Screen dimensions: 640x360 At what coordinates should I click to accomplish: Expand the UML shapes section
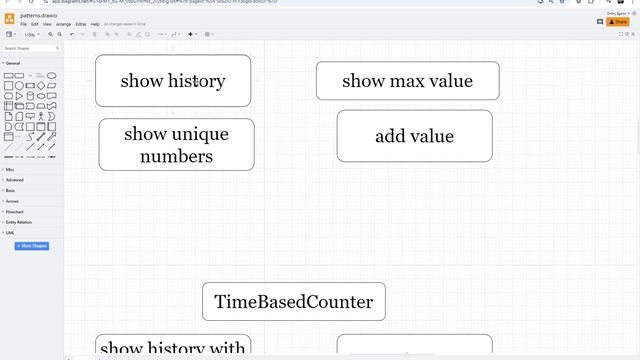(9, 233)
